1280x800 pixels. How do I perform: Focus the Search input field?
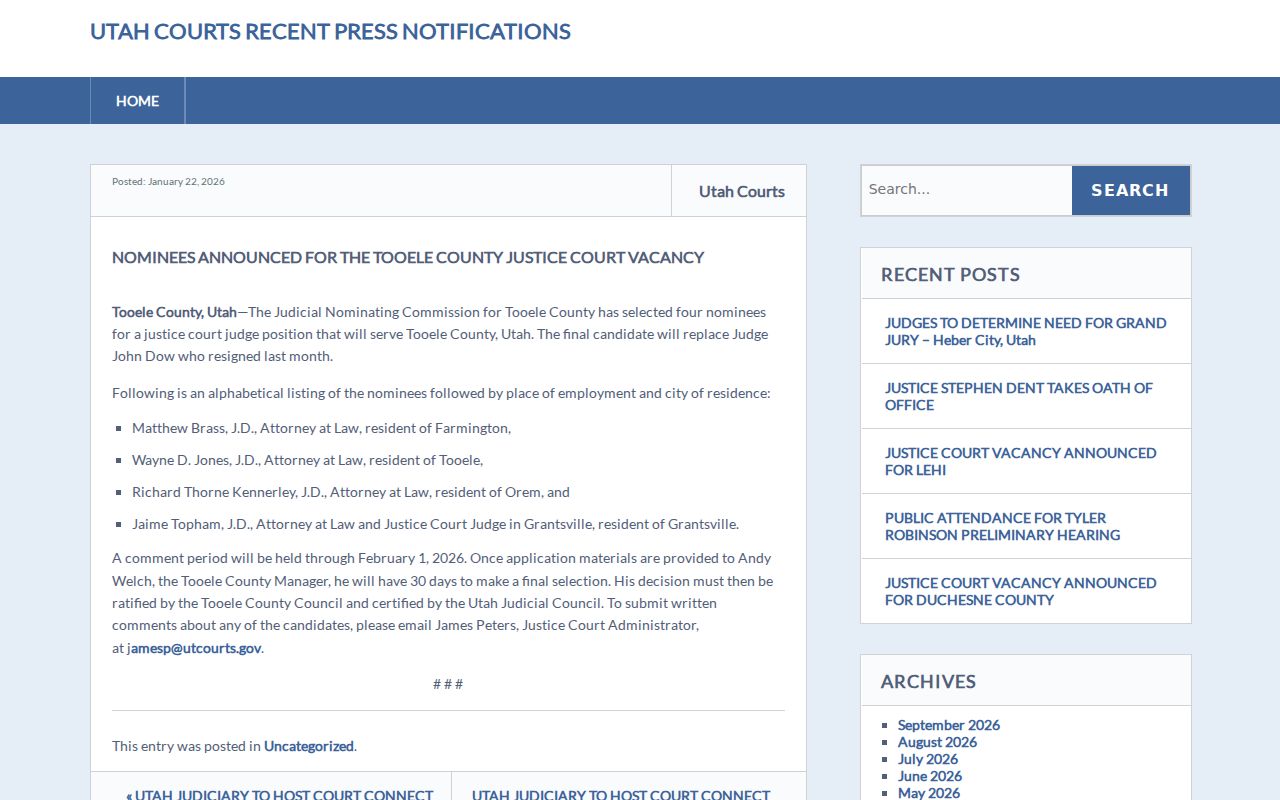(x=966, y=190)
